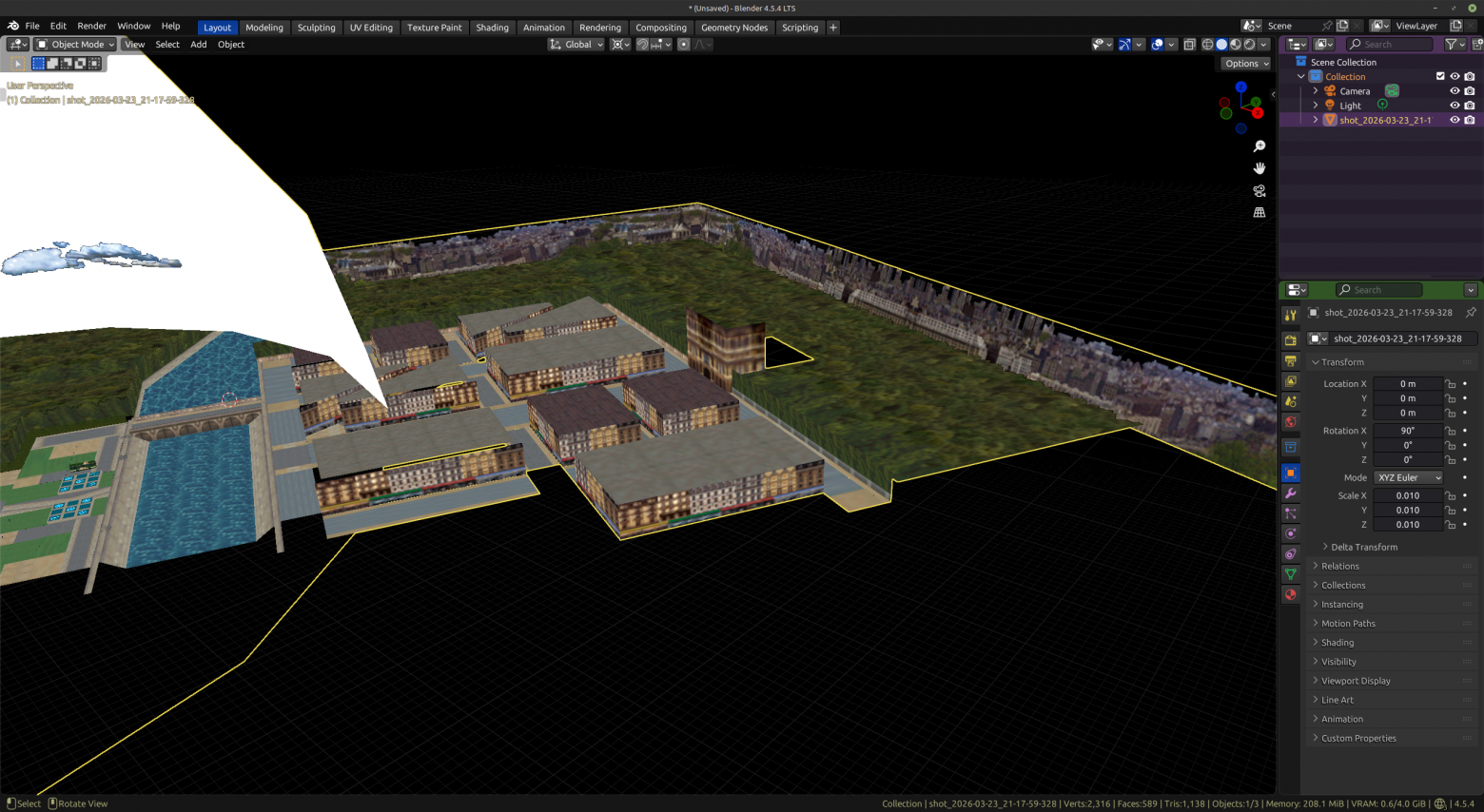Switch to the Shading workspace tab

(x=492, y=28)
